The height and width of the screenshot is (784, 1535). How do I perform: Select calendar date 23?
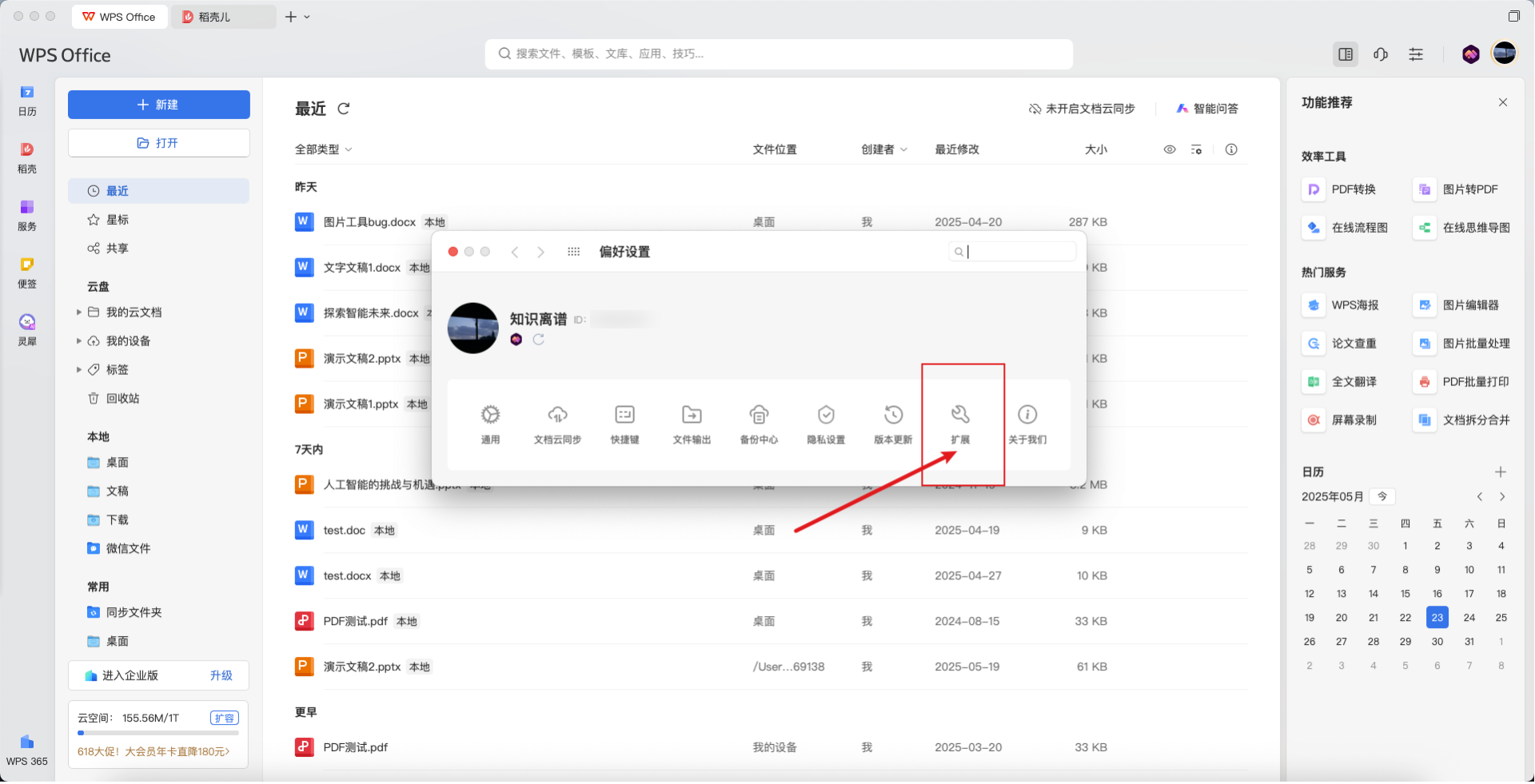pyautogui.click(x=1437, y=618)
